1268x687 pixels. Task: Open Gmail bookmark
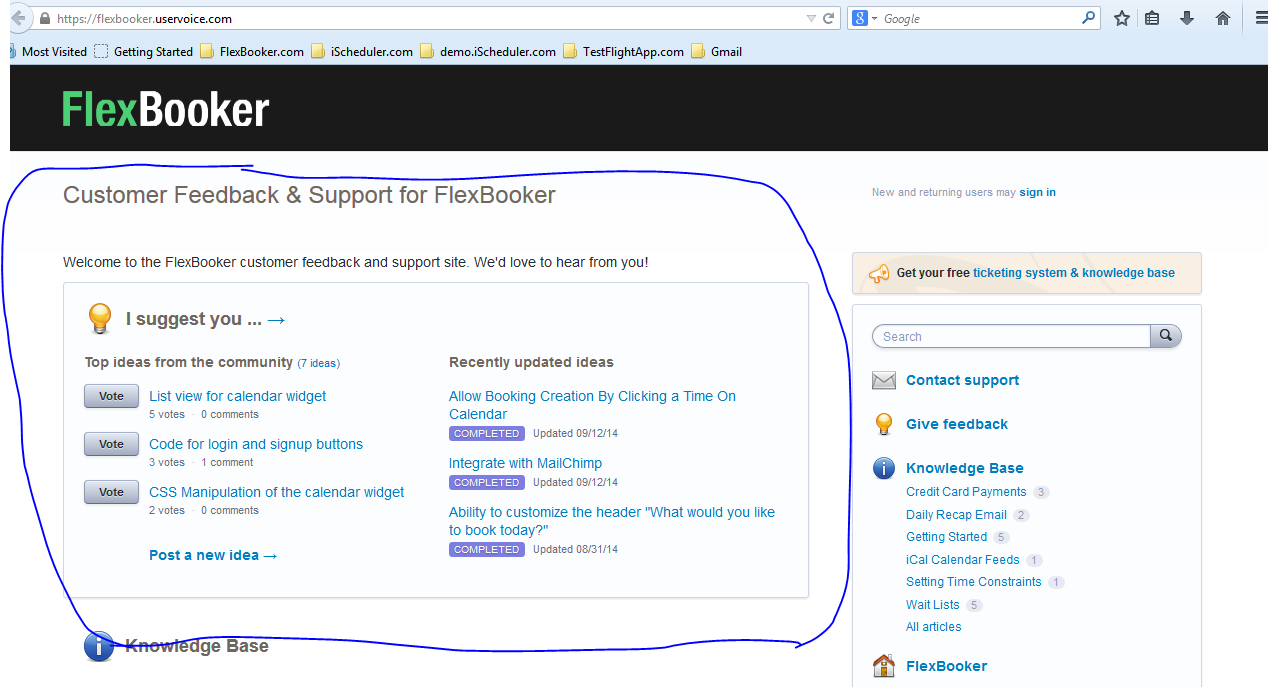[717, 52]
